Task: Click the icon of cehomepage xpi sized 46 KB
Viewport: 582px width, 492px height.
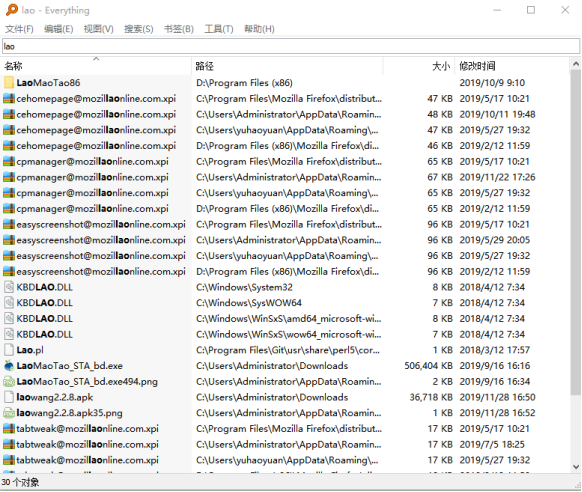Action: [9, 146]
